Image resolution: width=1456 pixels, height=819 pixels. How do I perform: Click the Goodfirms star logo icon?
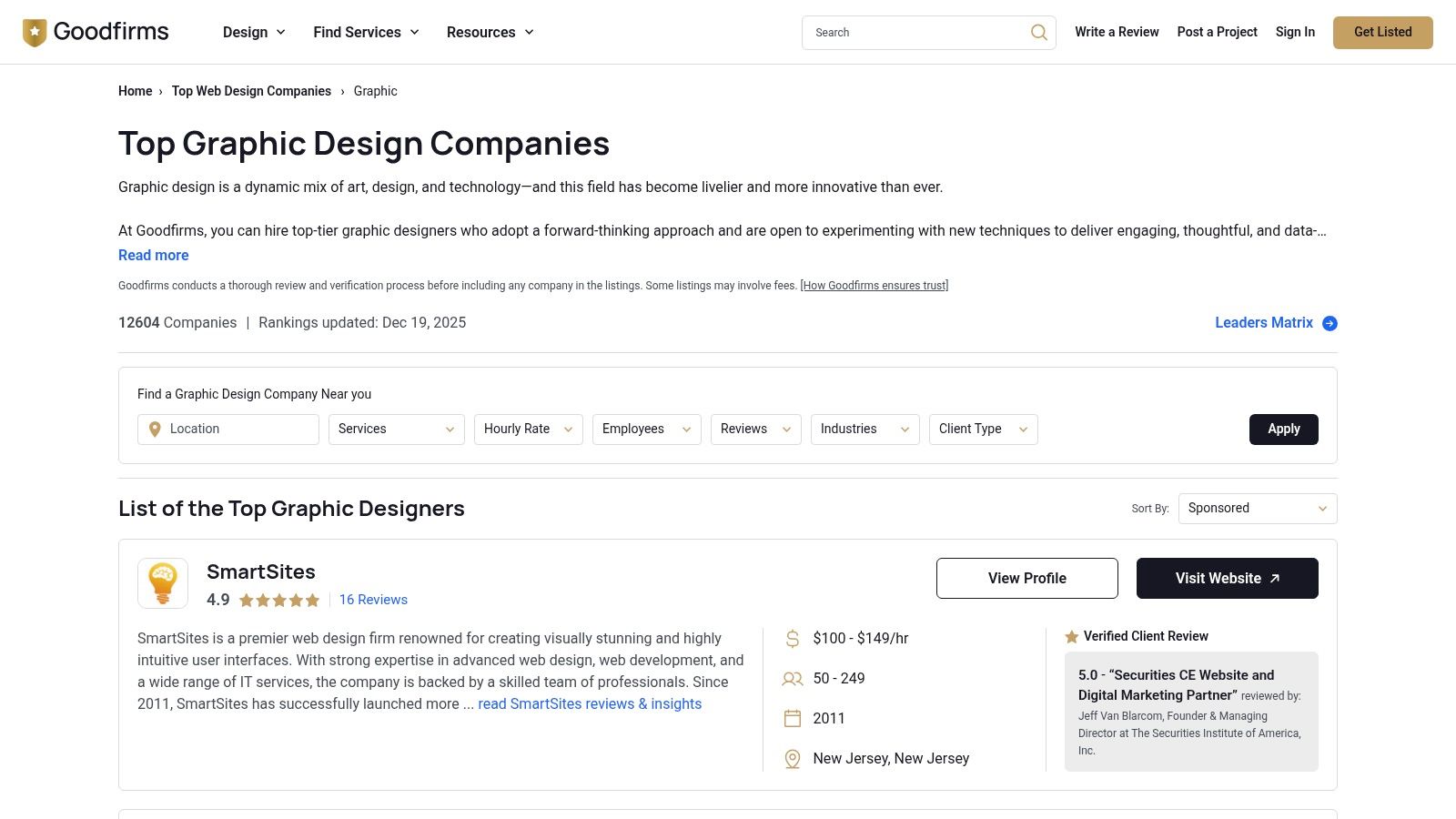point(34,31)
